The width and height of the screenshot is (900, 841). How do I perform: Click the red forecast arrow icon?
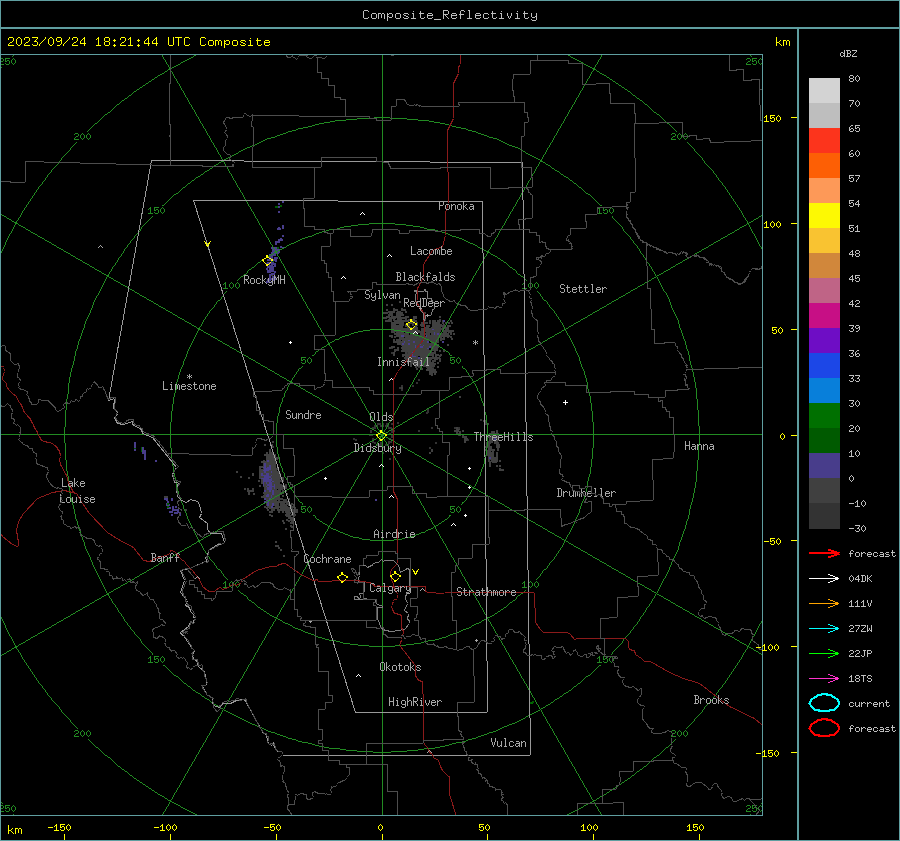tap(824, 553)
